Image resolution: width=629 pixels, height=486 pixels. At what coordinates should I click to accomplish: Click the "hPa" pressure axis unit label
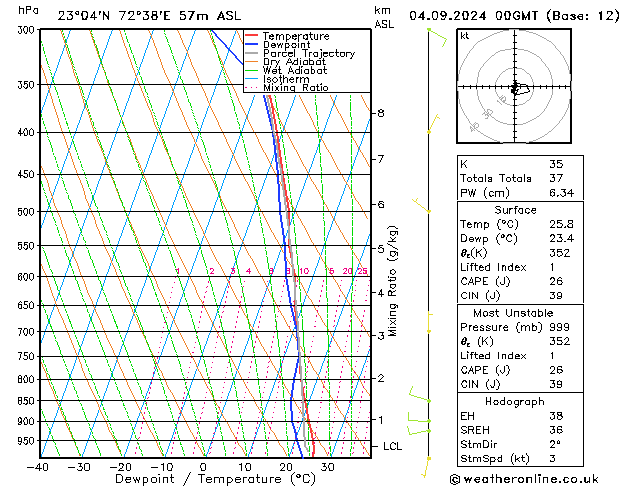[28, 10]
